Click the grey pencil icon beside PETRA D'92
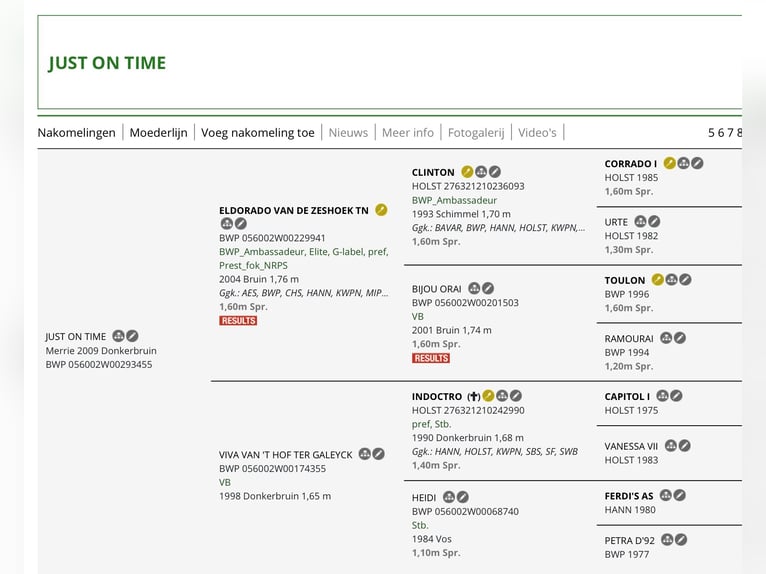The image size is (766, 574). click(681, 540)
